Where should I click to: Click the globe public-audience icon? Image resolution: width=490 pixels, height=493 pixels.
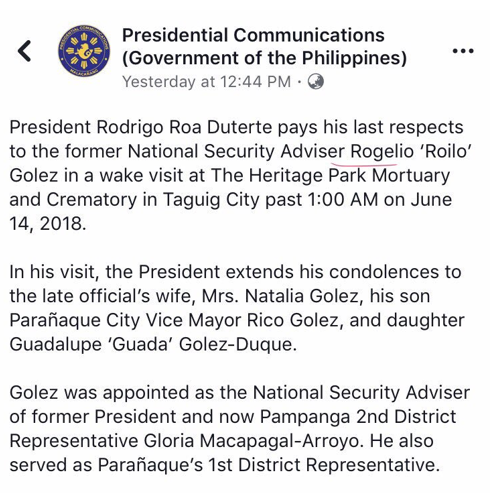click(x=315, y=82)
